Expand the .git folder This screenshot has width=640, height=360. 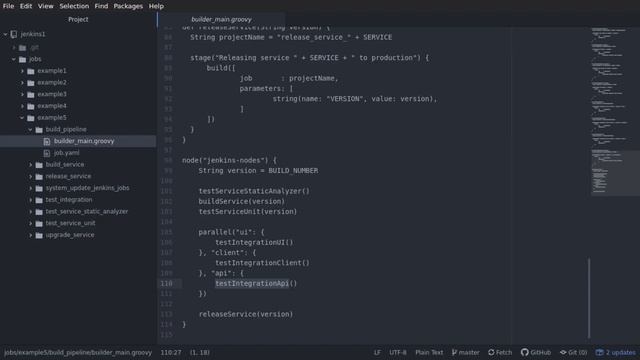click(x=14, y=47)
